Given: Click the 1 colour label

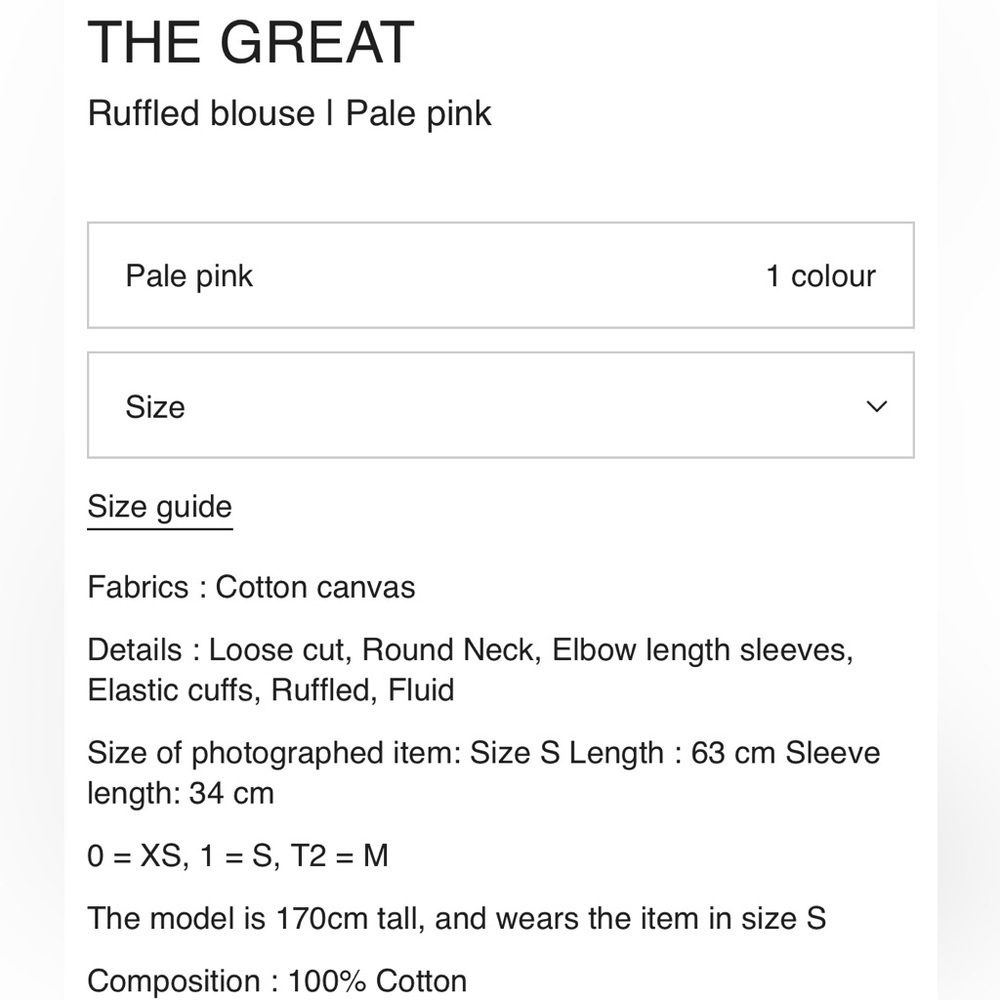Looking at the screenshot, I should click(x=821, y=276).
